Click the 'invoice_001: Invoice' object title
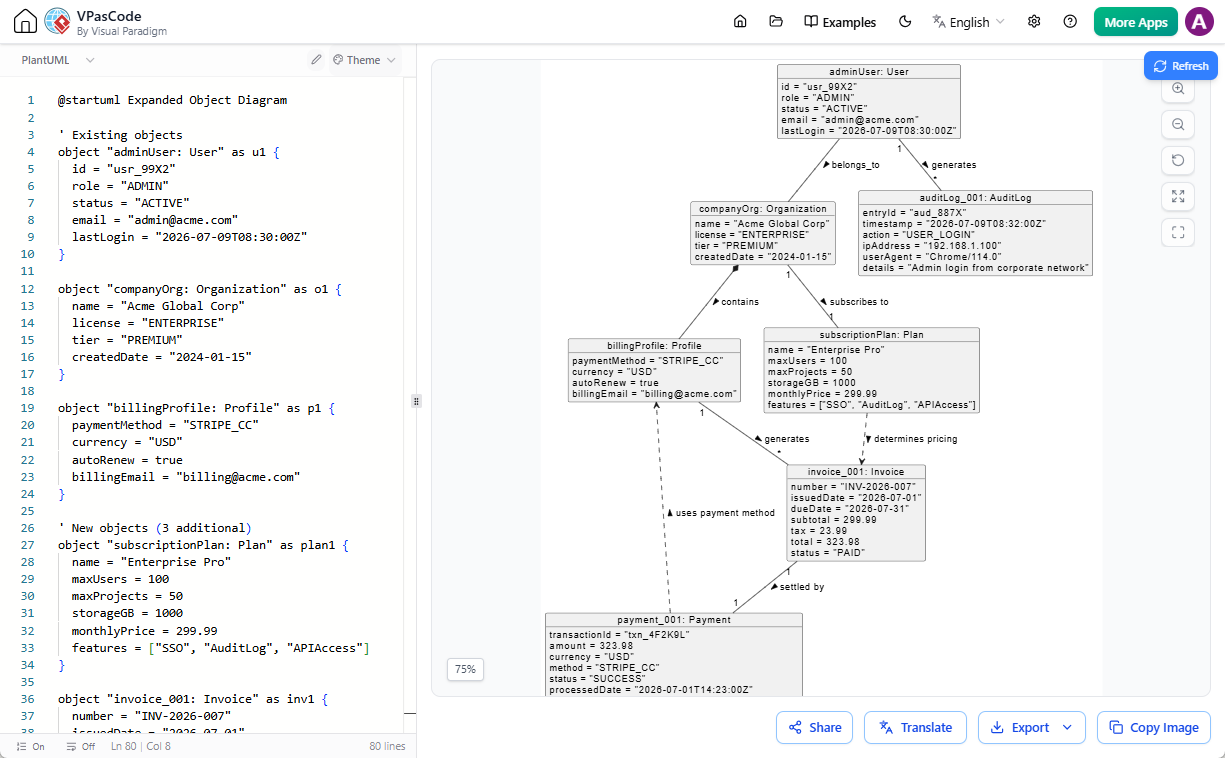 (856, 471)
